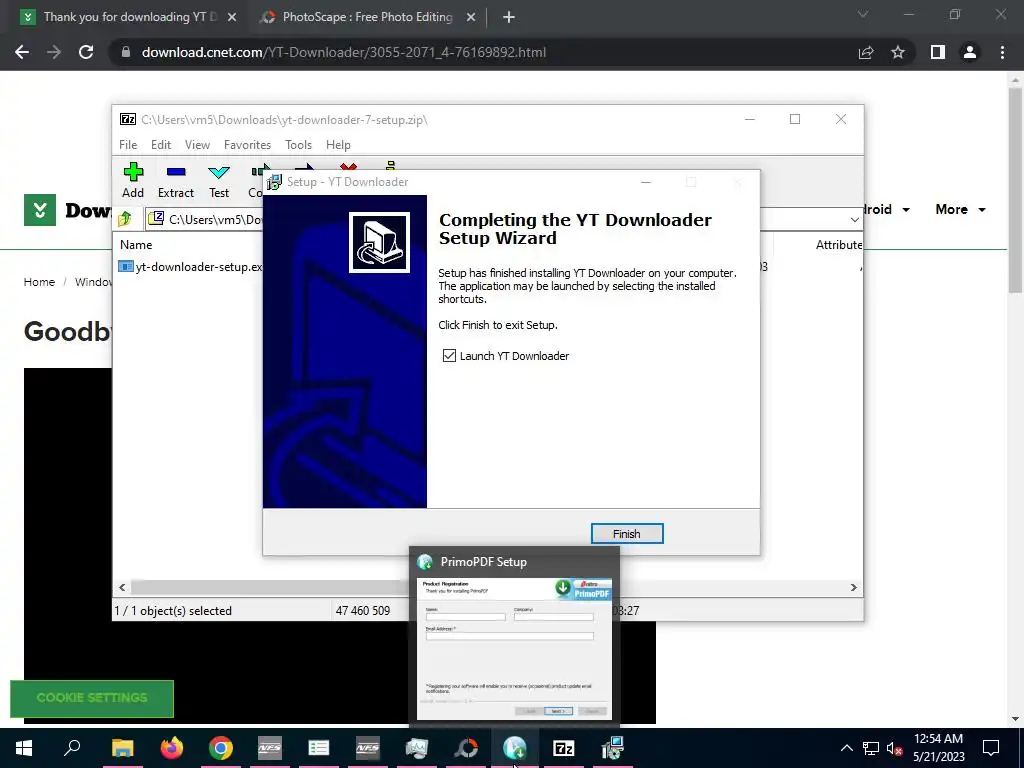
Task: Click the Add icon in the 7-Zip toolbar
Action: click(x=133, y=180)
